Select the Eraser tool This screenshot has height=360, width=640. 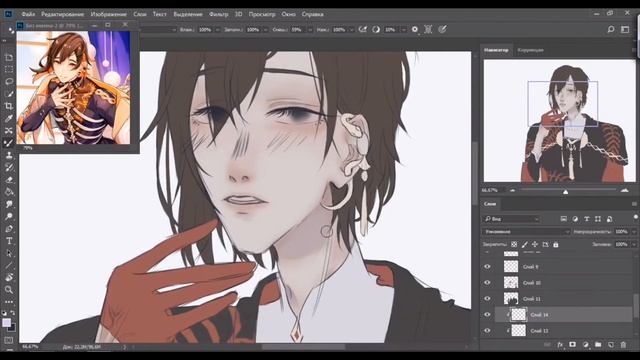[x=9, y=180]
